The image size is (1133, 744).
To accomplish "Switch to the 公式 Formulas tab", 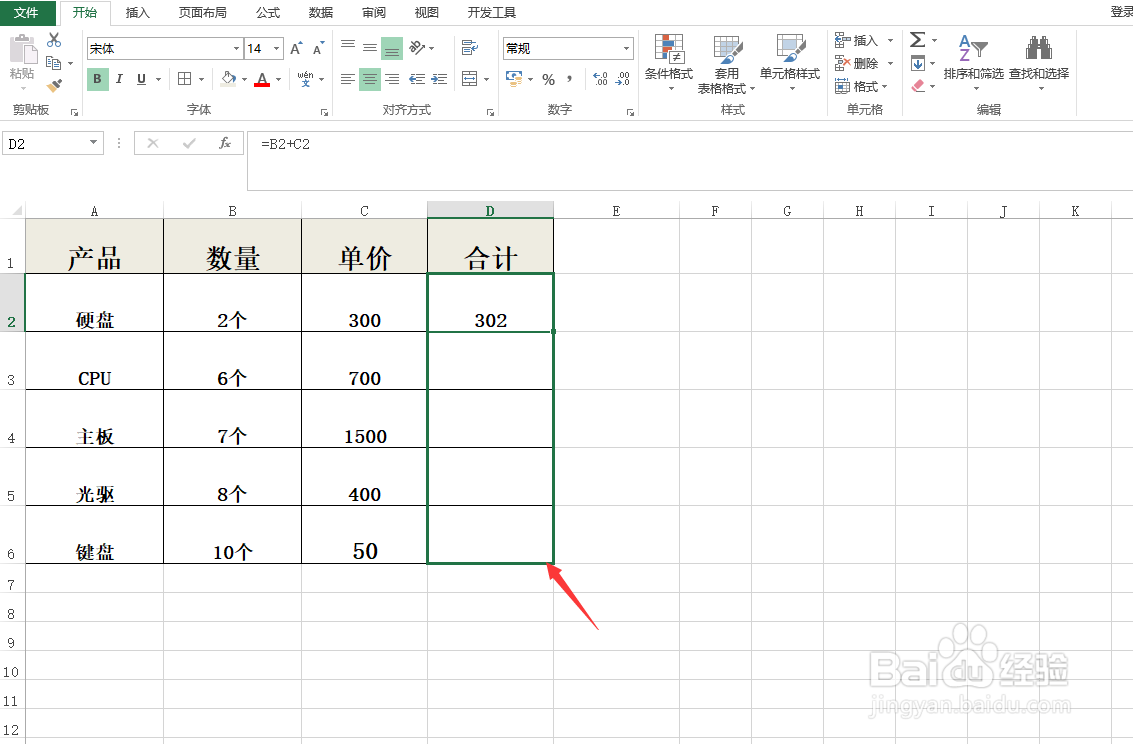I will tap(267, 12).
